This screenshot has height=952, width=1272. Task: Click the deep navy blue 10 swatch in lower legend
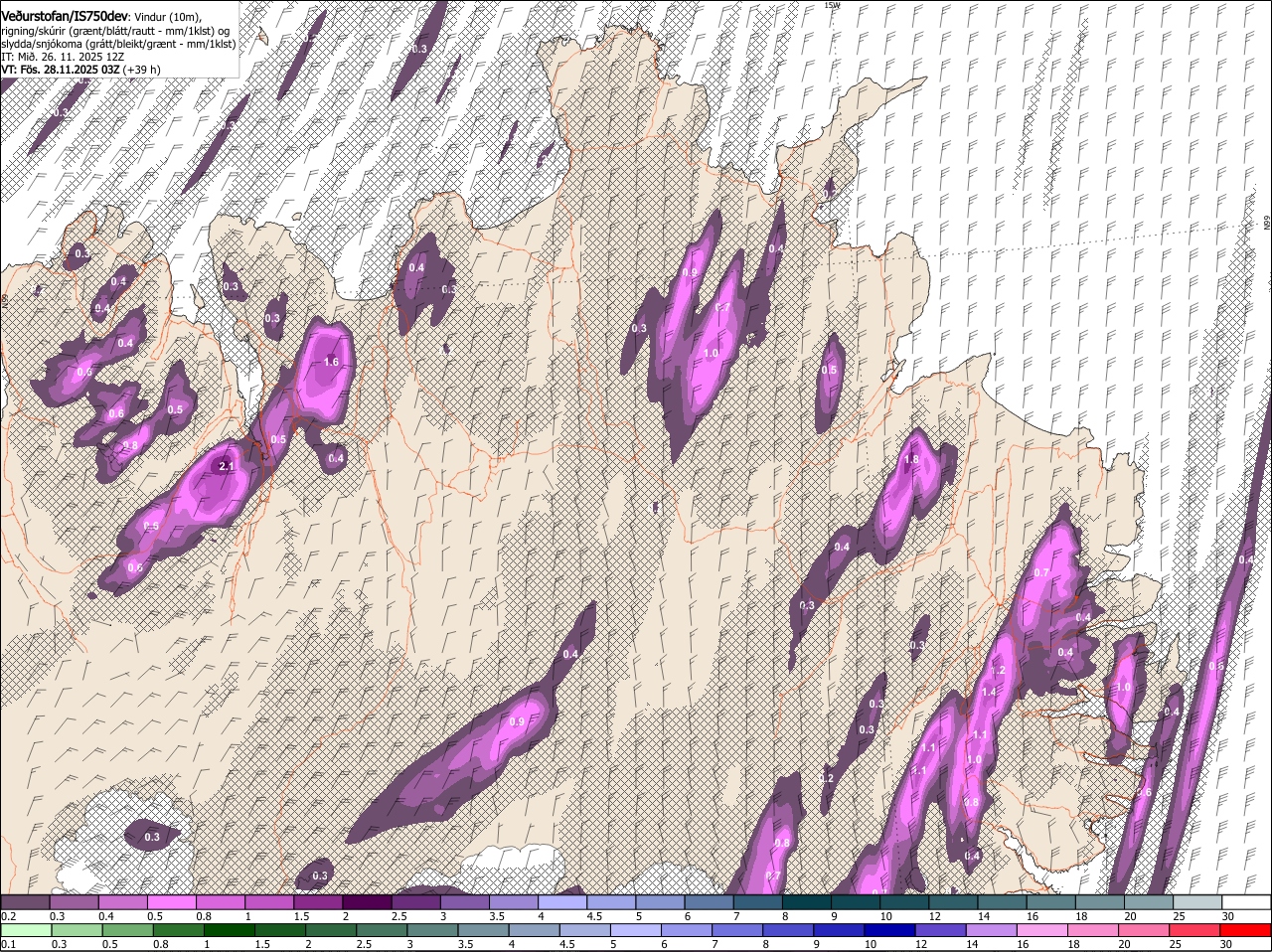coord(889,930)
